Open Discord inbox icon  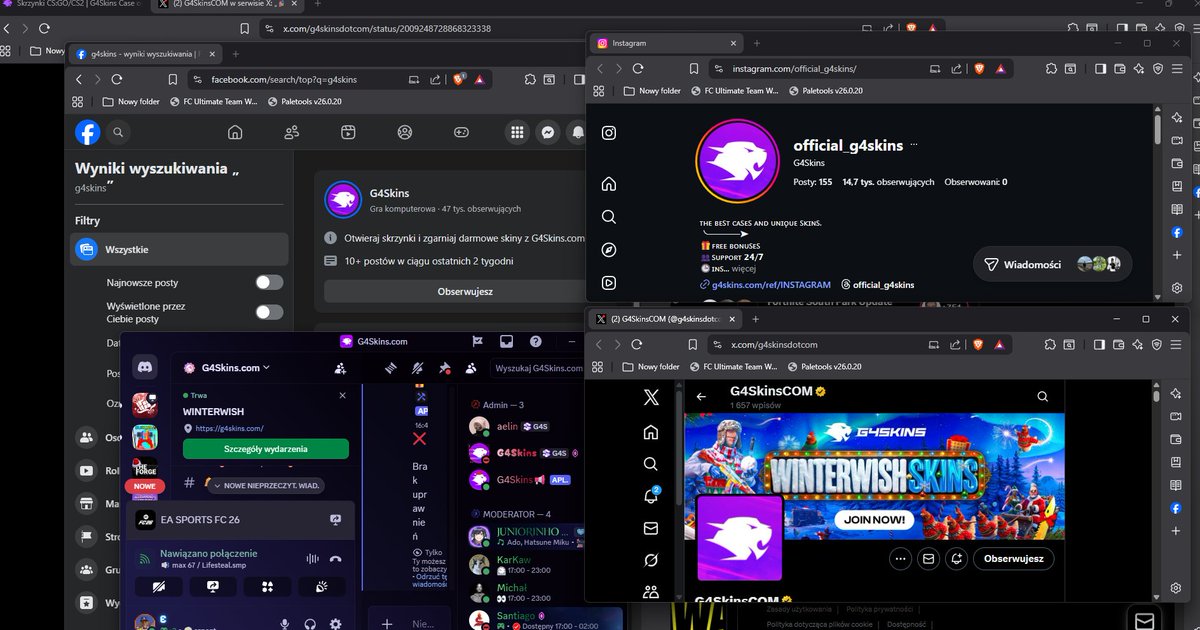click(x=507, y=341)
